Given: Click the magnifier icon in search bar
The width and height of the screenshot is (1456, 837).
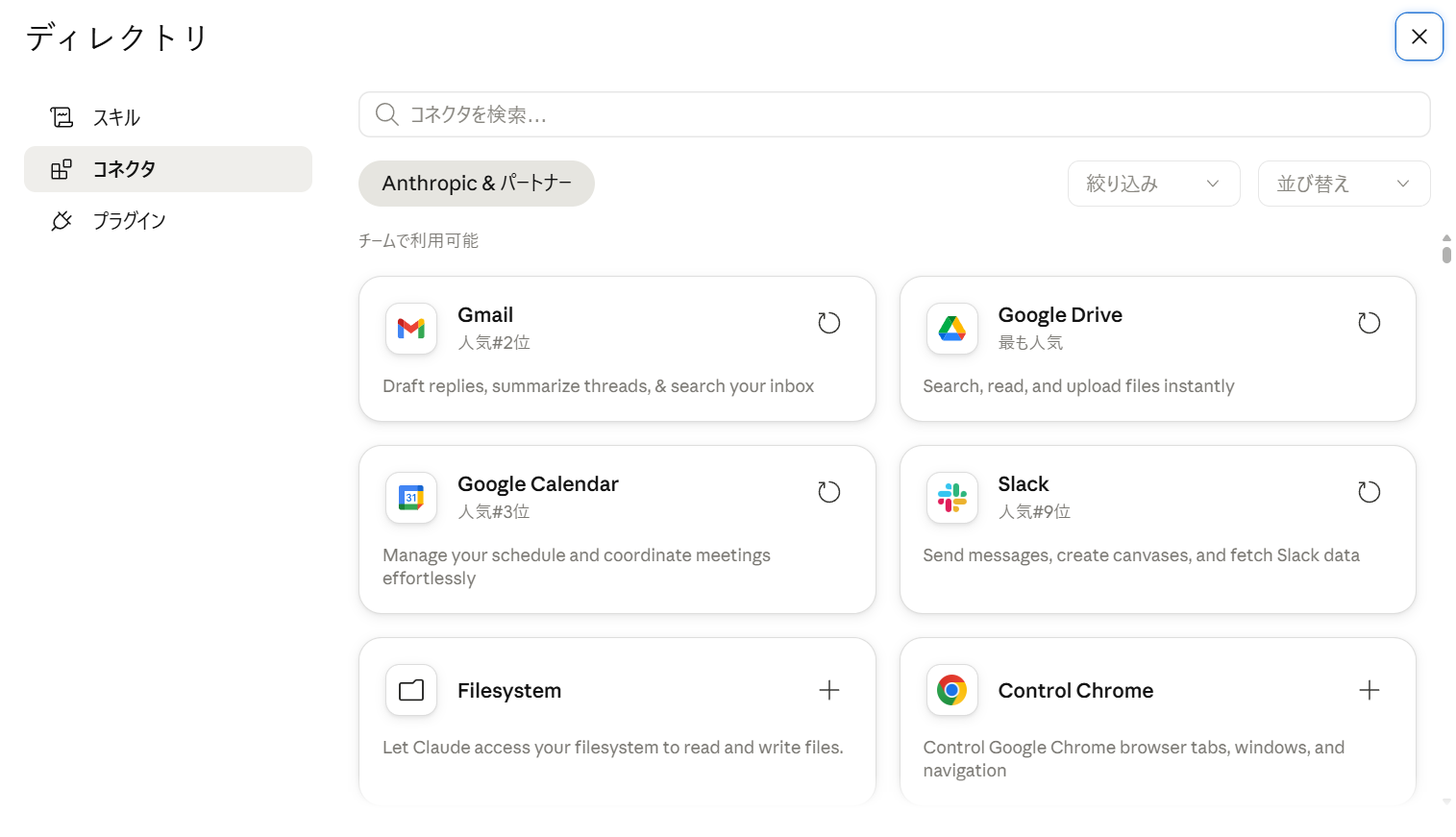Looking at the screenshot, I should pyautogui.click(x=386, y=114).
